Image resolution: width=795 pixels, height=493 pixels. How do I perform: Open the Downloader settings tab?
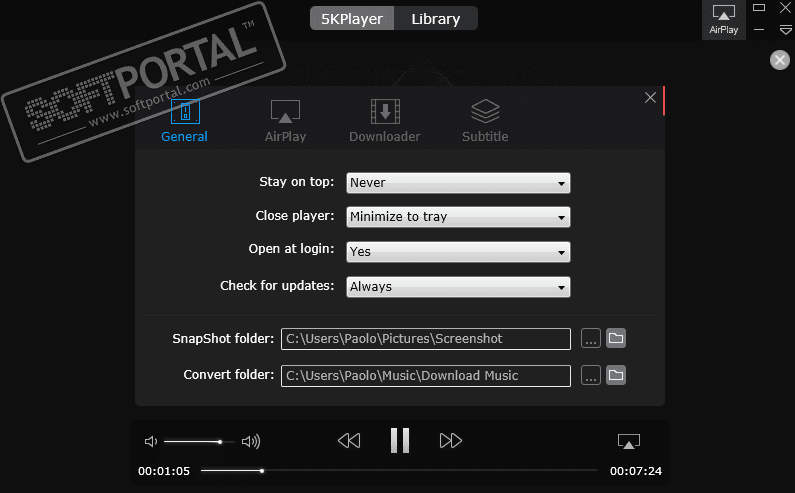pyautogui.click(x=385, y=121)
